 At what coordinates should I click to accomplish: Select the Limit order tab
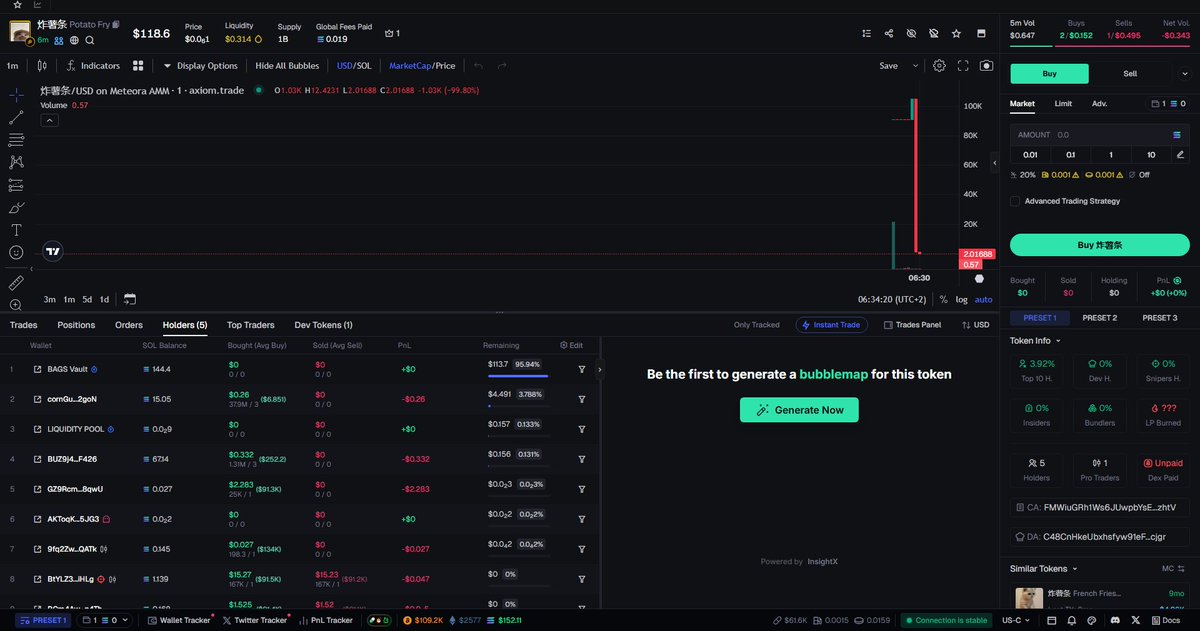1063,103
